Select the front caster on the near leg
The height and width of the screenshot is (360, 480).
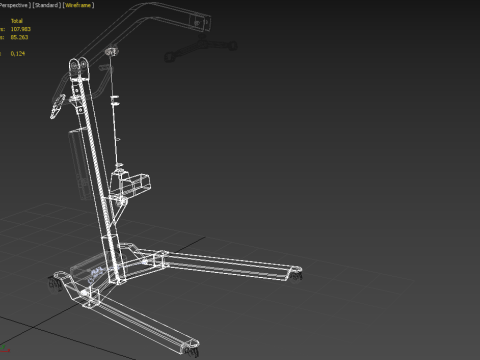pos(191,351)
